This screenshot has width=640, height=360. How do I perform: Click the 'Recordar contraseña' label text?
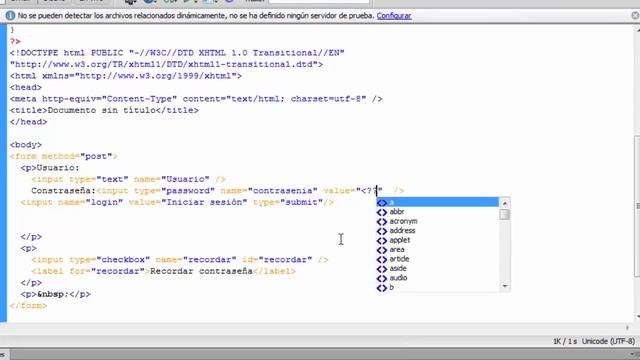point(202,271)
